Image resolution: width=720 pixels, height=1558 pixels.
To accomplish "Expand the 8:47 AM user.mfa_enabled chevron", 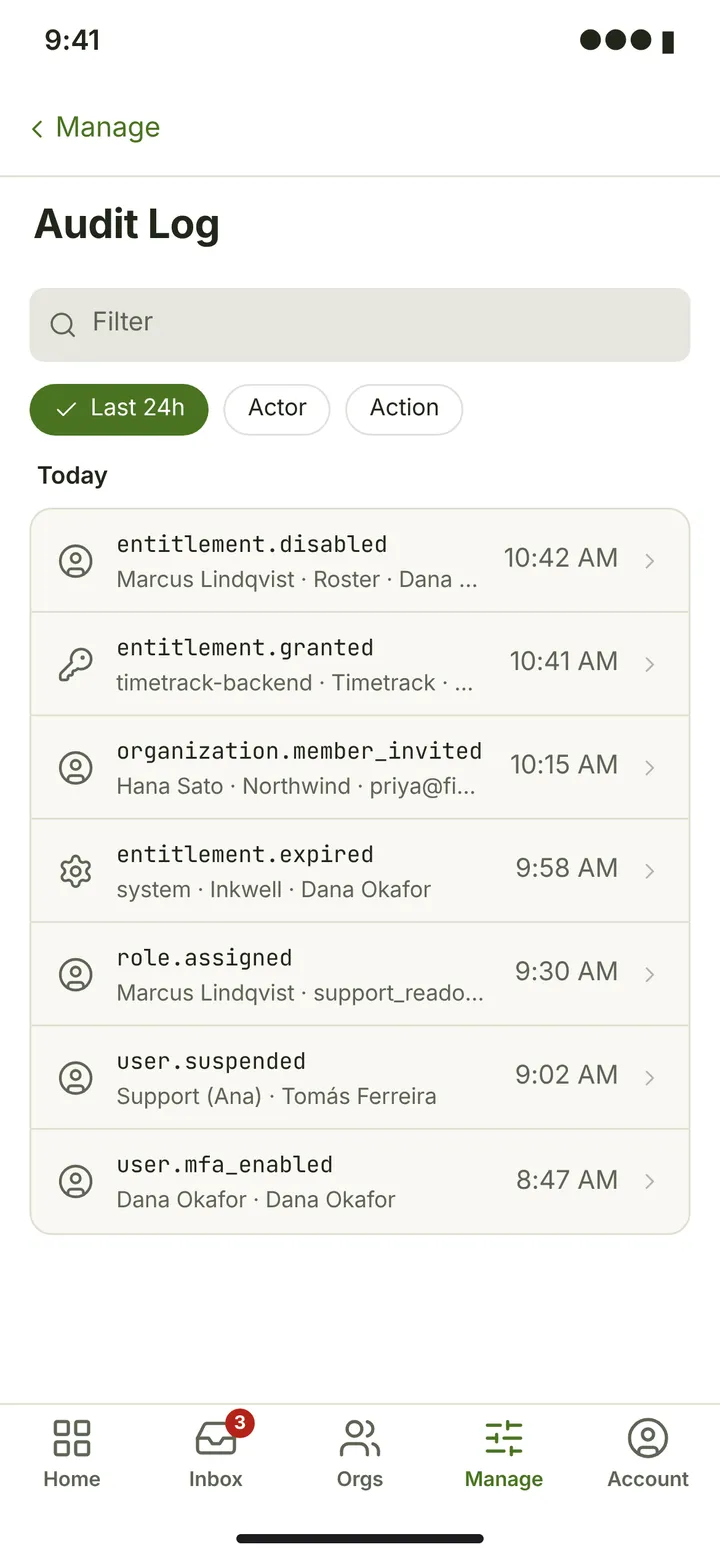I will coord(650,1182).
